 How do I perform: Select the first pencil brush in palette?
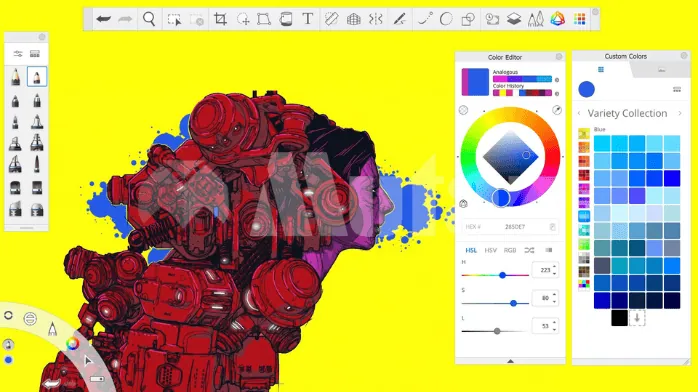click(x=15, y=77)
